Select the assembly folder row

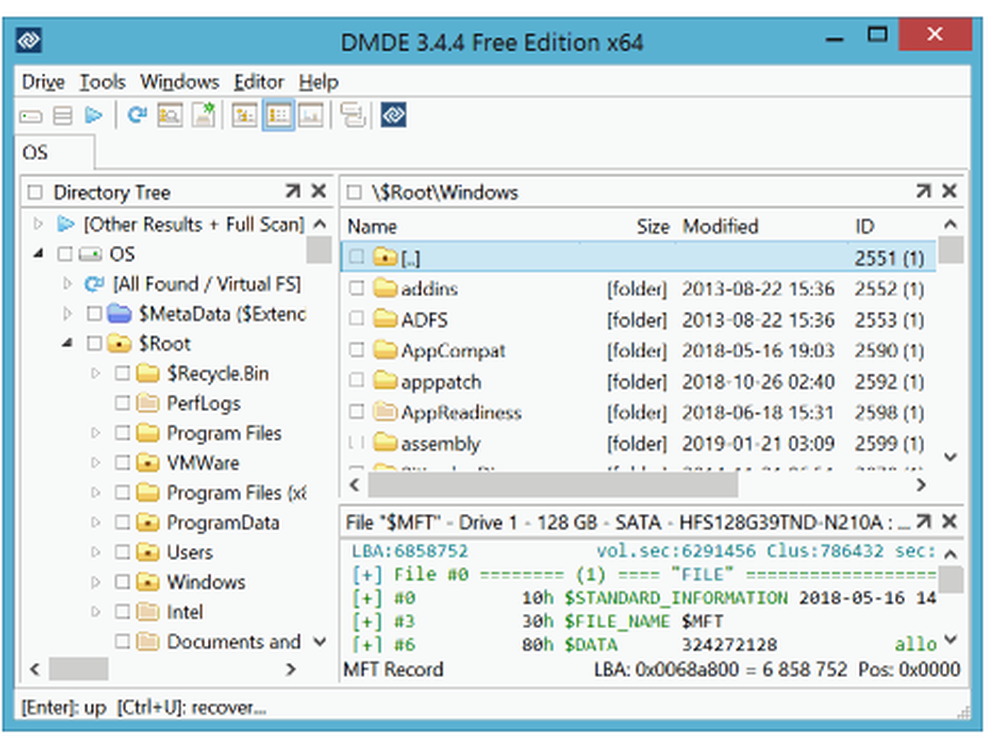[x=638, y=443]
